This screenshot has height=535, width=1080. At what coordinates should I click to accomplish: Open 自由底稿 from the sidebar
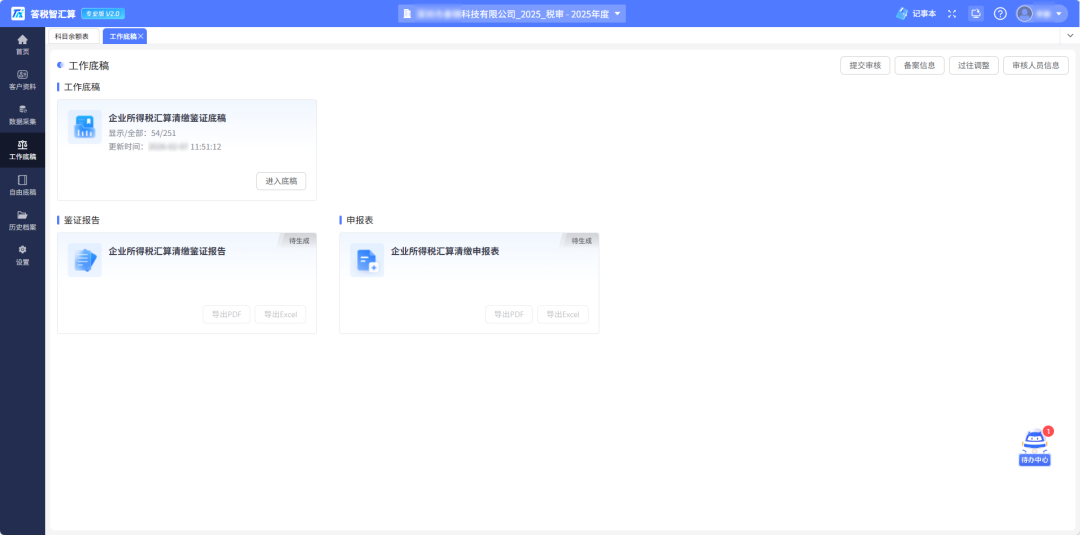(x=23, y=185)
